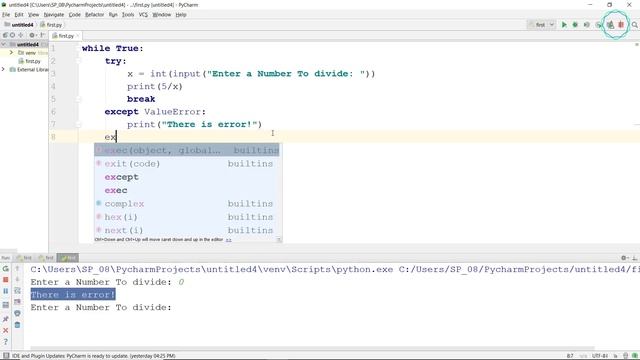640x360 pixels.
Task: Click the red Stop icon in top toolbar
Action: [x=621, y=25]
